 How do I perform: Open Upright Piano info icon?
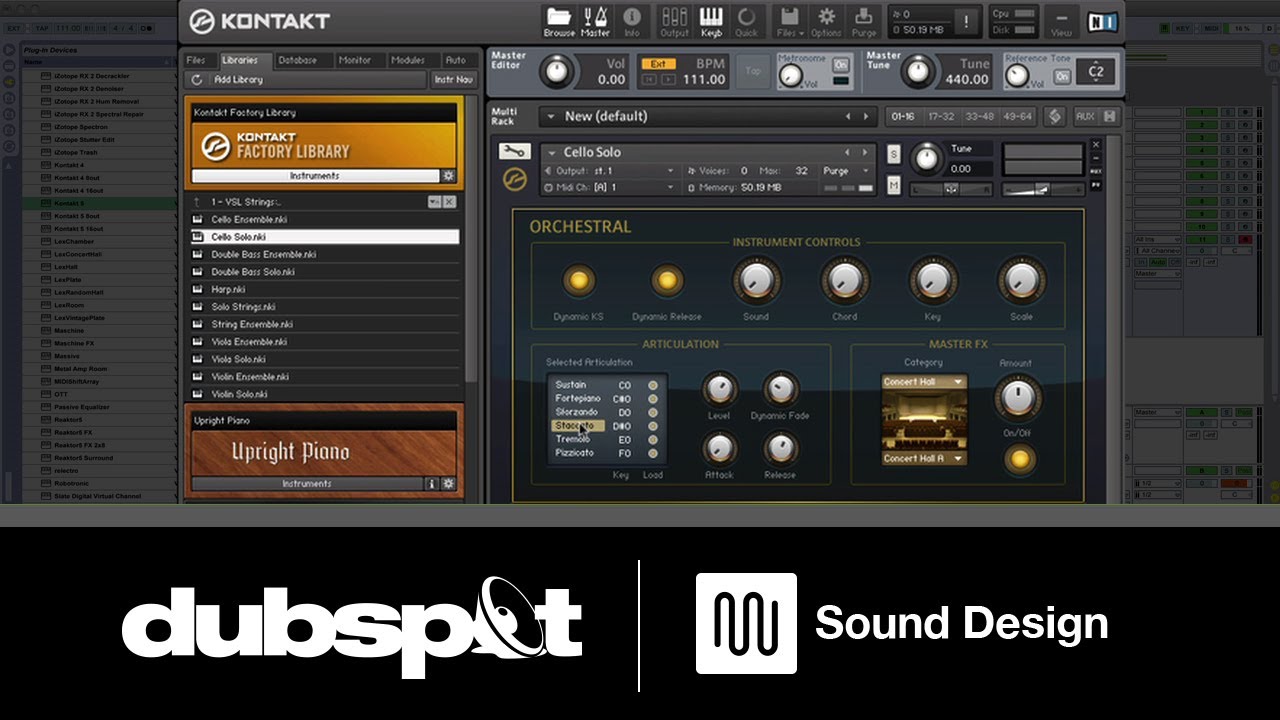pos(432,484)
